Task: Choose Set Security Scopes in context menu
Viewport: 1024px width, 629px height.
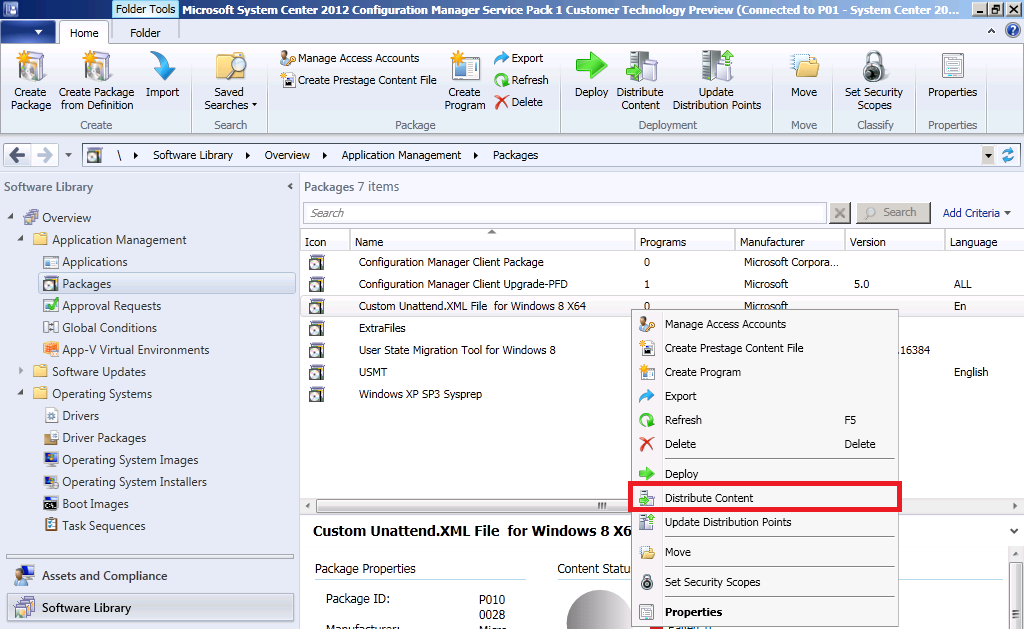Action: [x=765, y=582]
